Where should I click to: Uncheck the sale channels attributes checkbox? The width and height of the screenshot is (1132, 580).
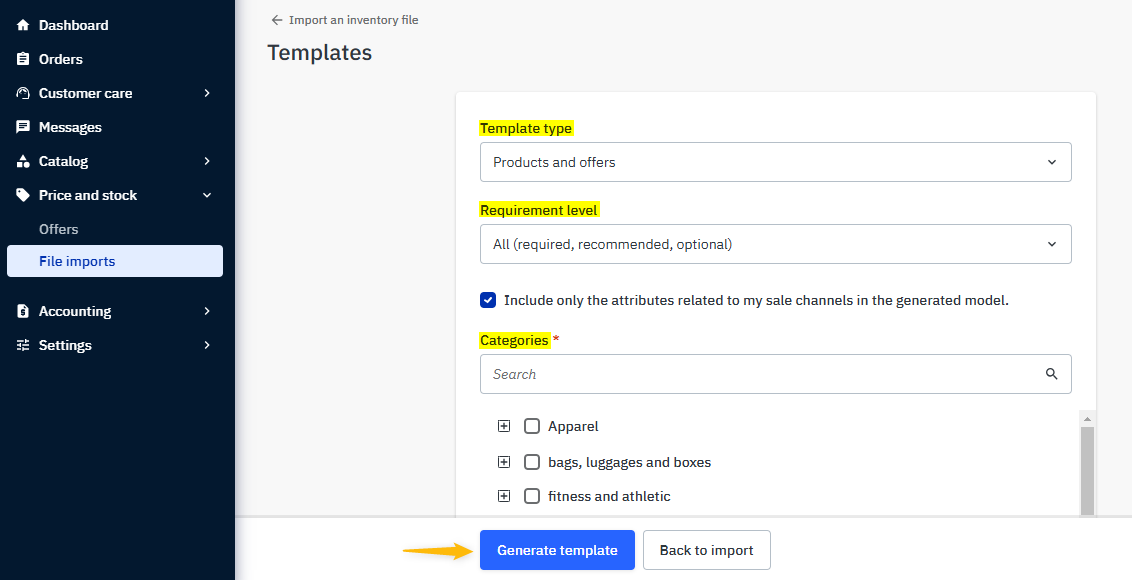488,300
